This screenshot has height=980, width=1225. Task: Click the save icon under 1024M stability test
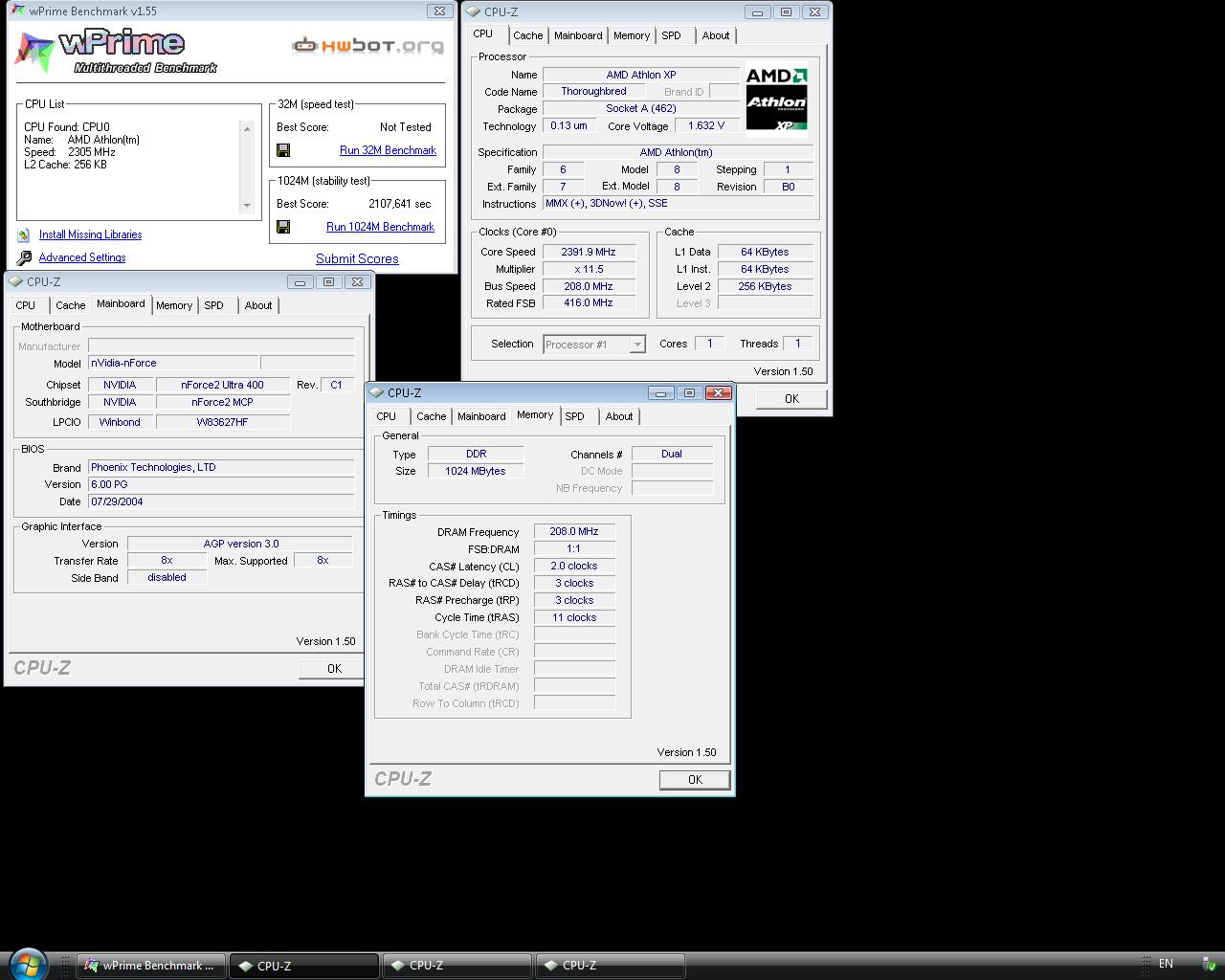point(283,227)
